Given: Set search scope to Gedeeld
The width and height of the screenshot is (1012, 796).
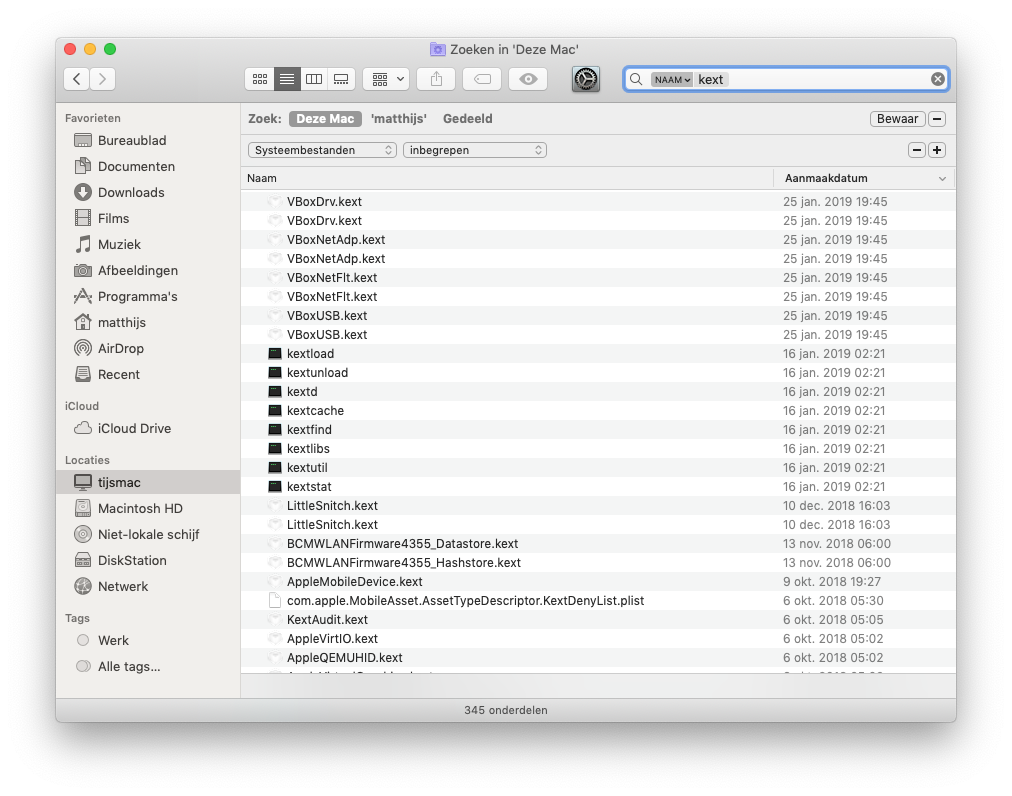Looking at the screenshot, I should (x=467, y=119).
